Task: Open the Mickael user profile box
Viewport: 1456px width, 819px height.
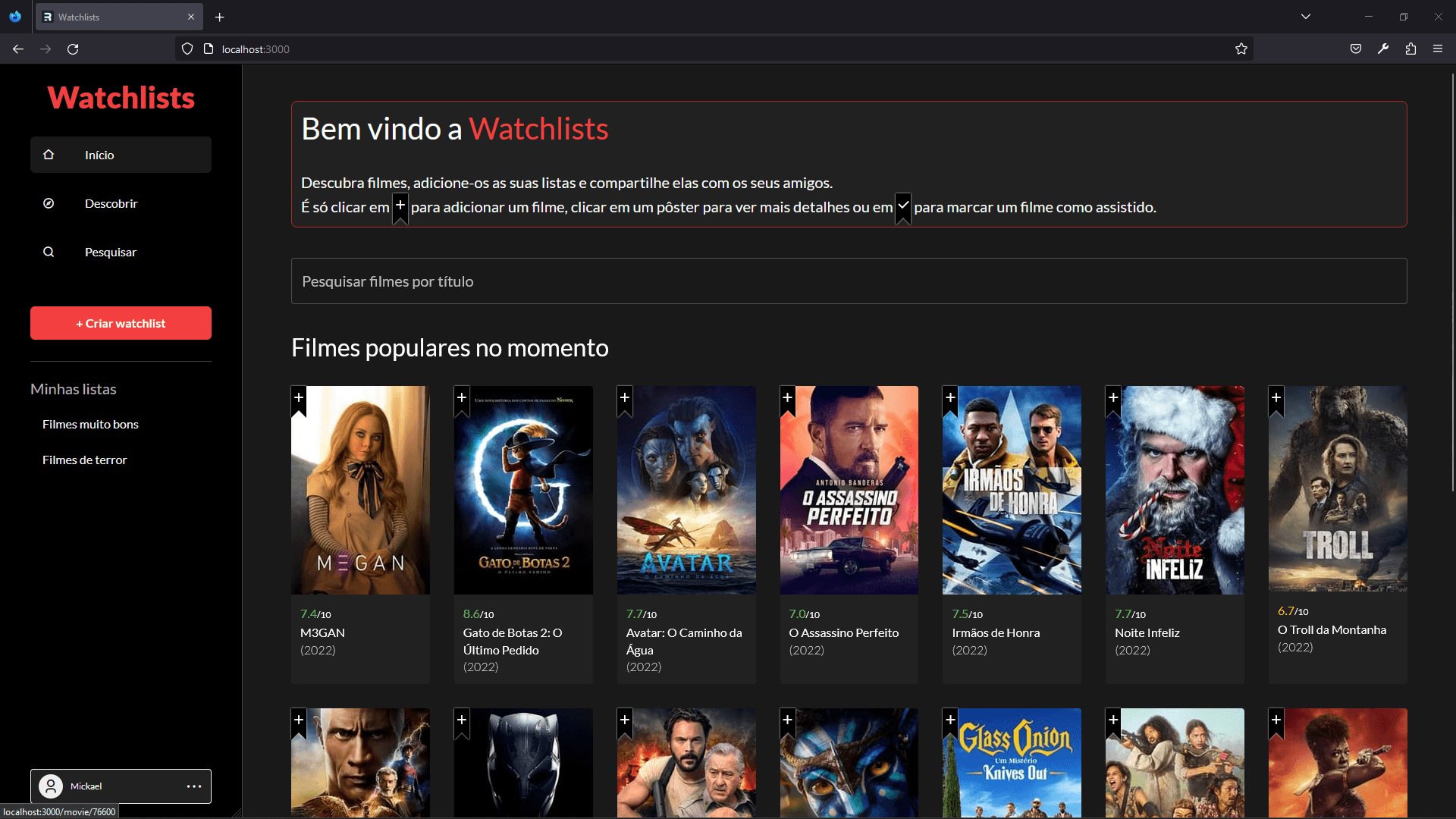Action: tap(121, 786)
